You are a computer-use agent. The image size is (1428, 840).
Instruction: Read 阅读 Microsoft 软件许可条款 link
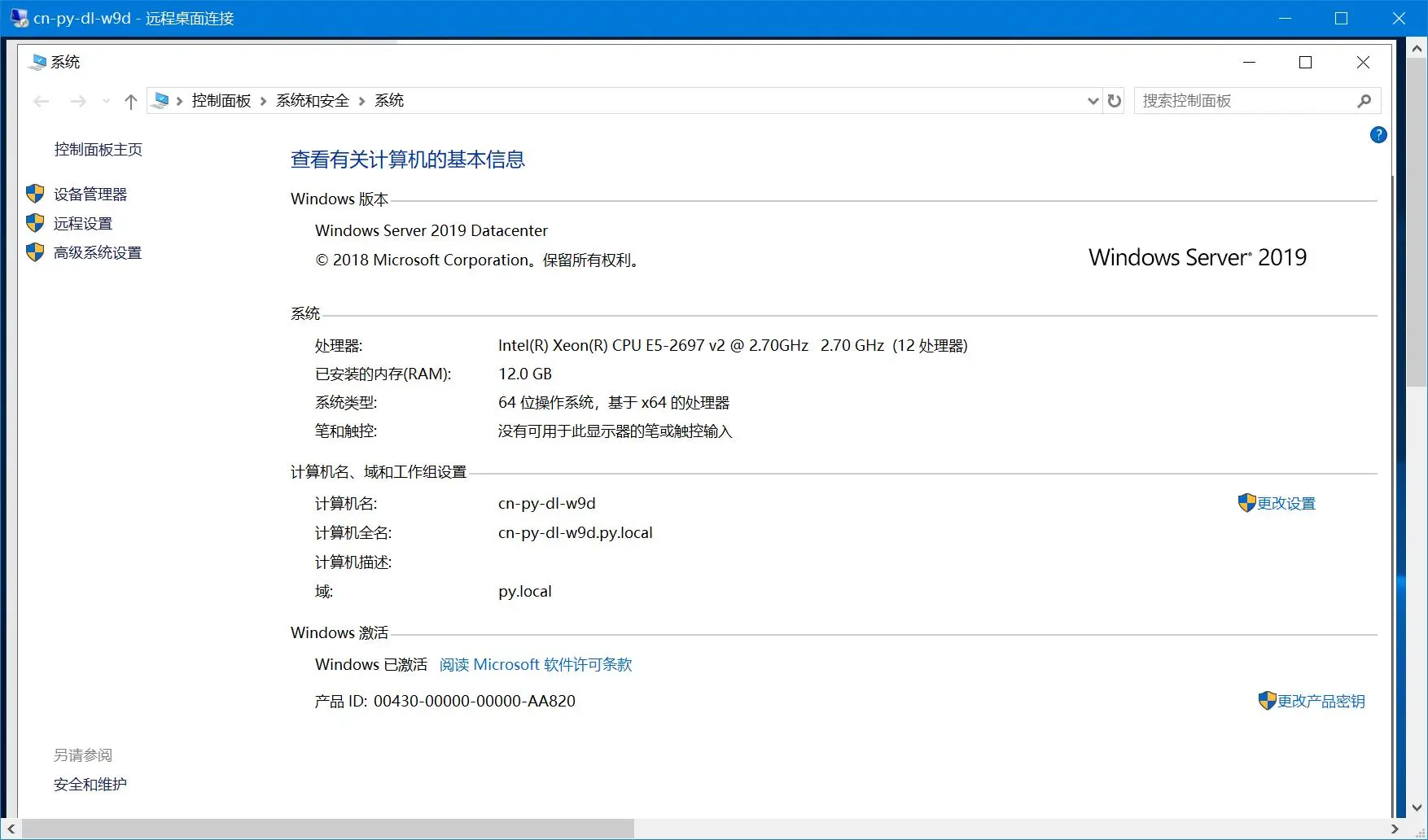[535, 665]
